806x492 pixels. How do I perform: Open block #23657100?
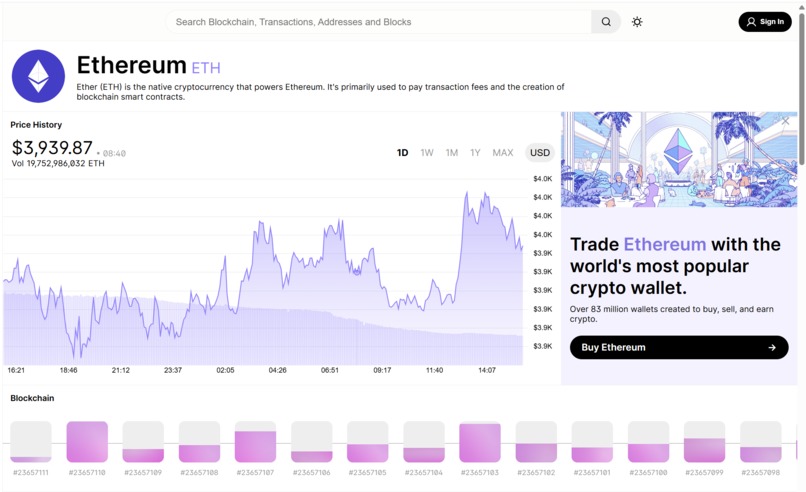coord(648,442)
